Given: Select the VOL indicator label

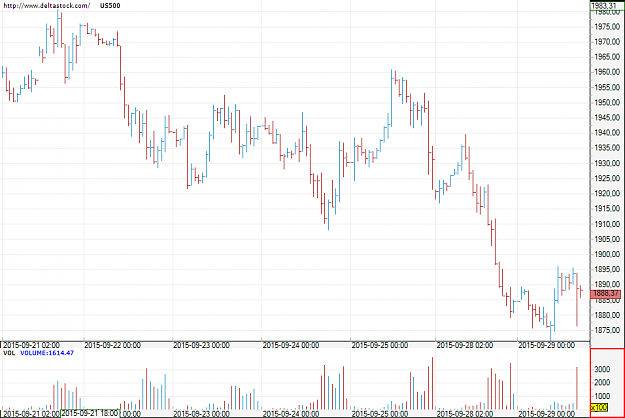Looking at the screenshot, I should [9, 353].
